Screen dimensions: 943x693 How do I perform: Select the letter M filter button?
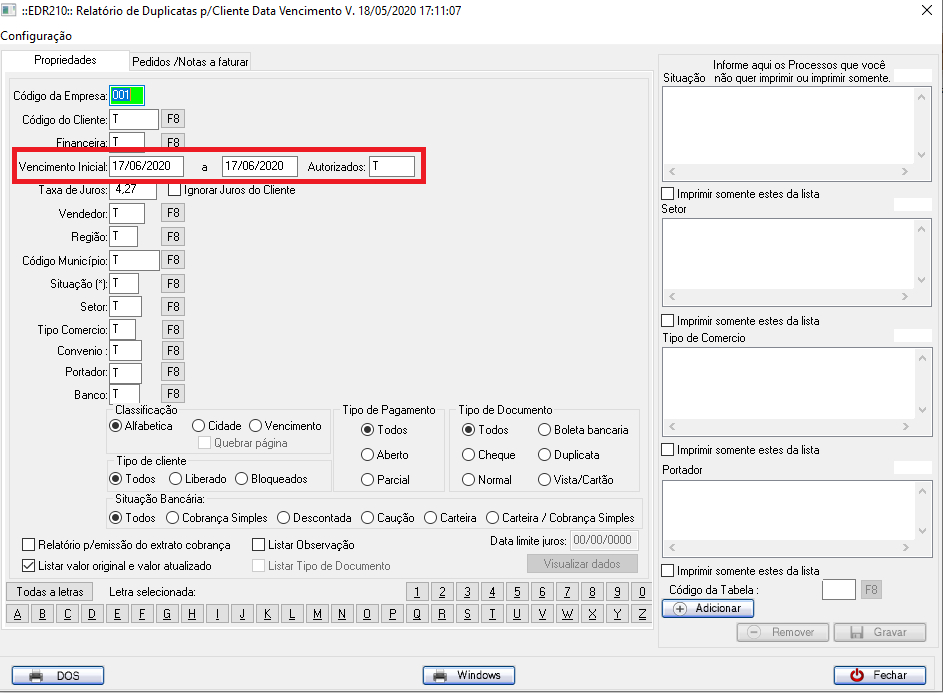[x=318, y=614]
